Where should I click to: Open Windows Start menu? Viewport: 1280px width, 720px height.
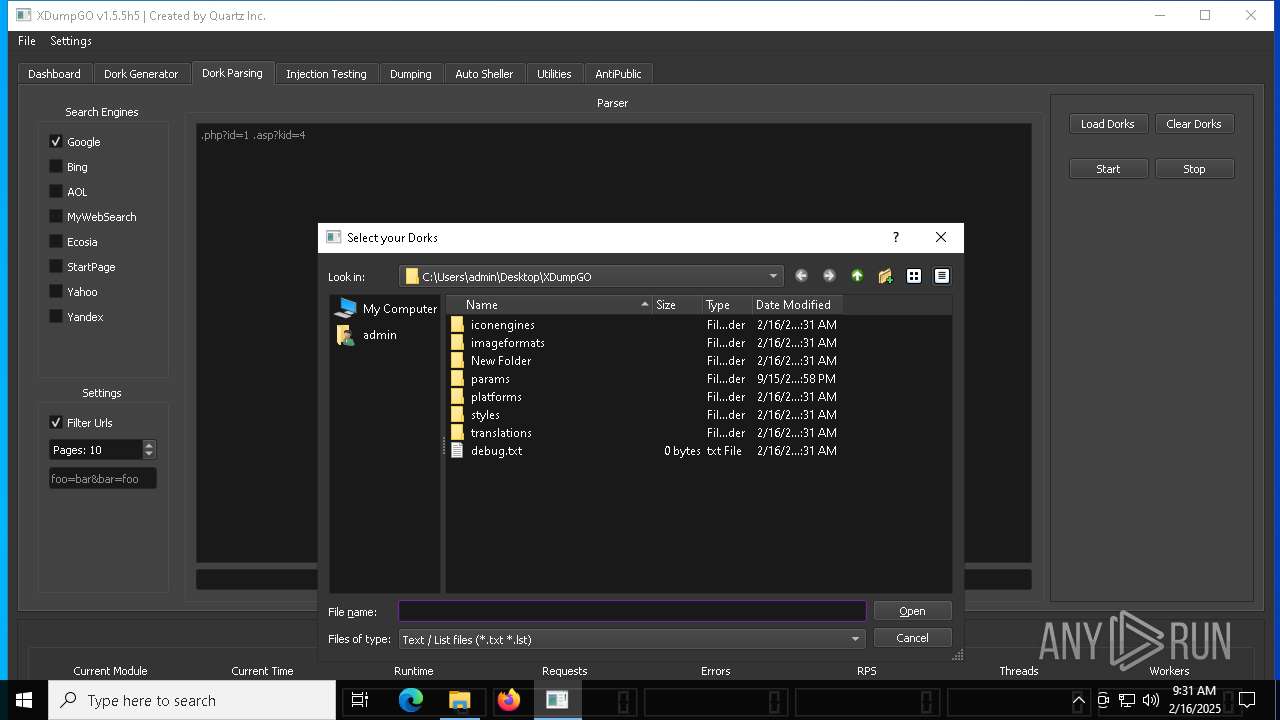24,700
